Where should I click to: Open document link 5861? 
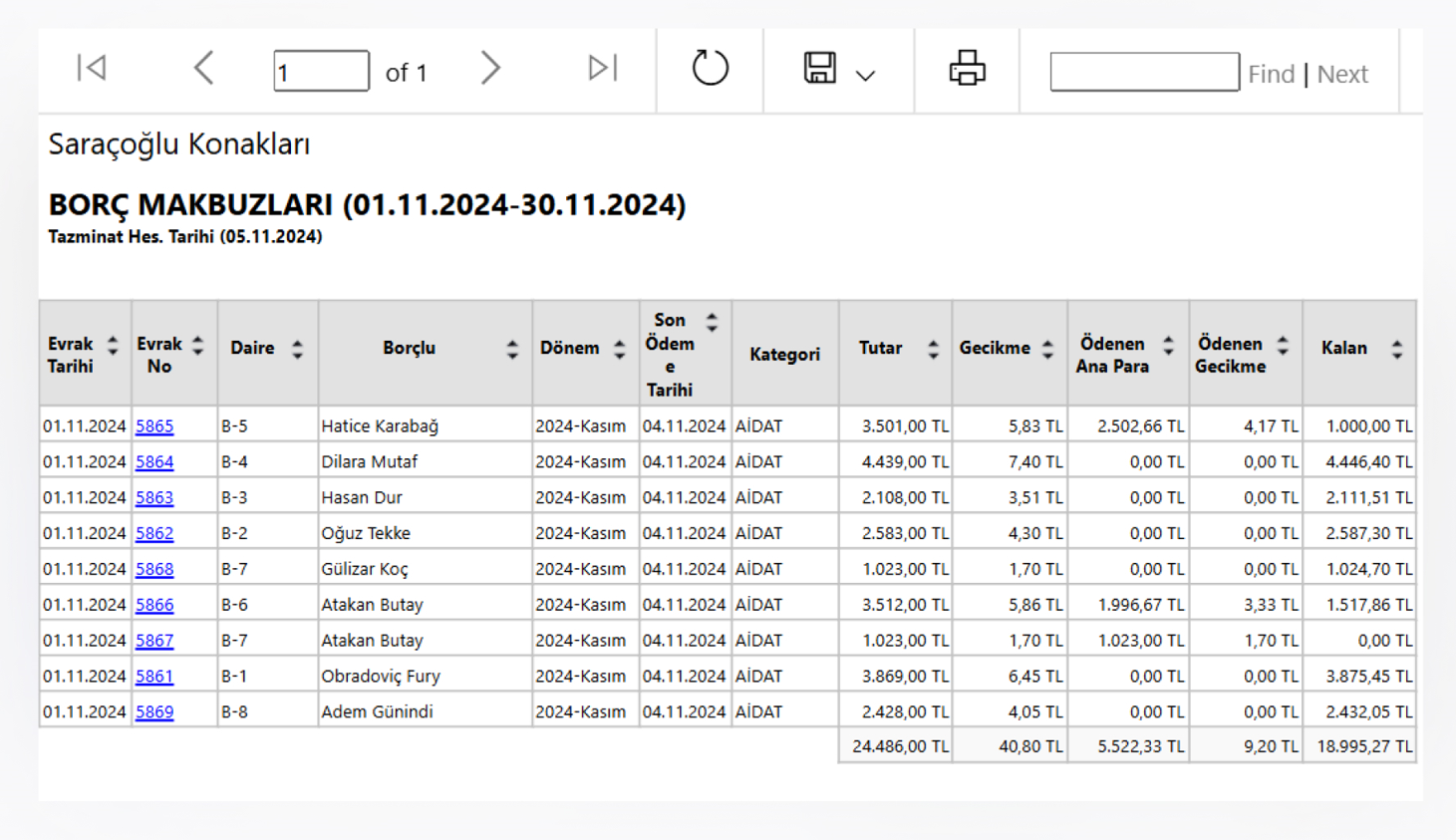(154, 677)
